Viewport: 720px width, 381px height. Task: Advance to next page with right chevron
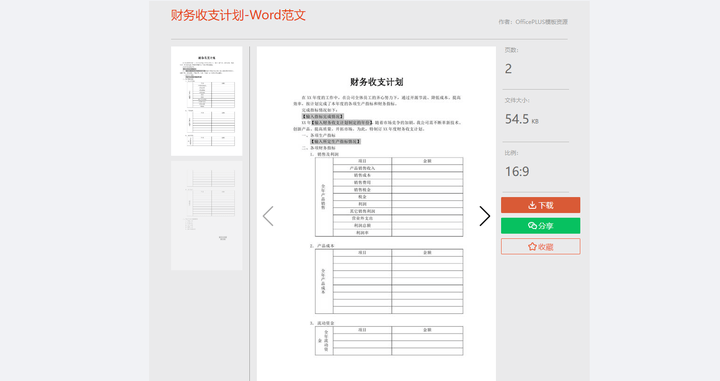[x=485, y=216]
